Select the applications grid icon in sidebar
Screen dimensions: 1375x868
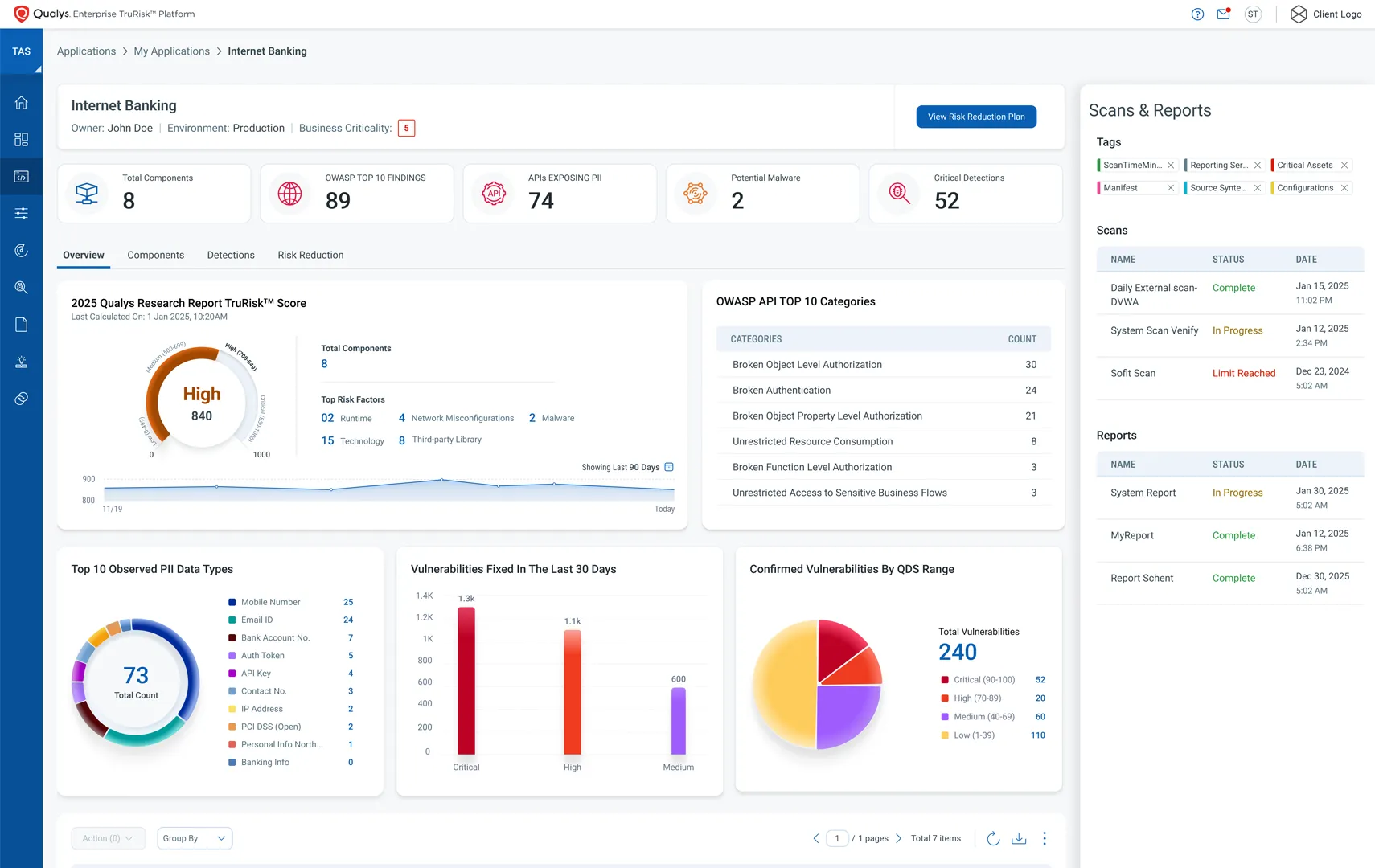click(22, 139)
